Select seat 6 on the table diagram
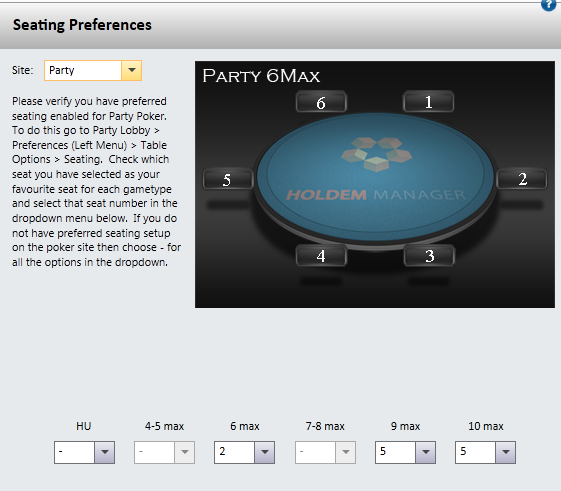The image size is (561, 491). (321, 102)
